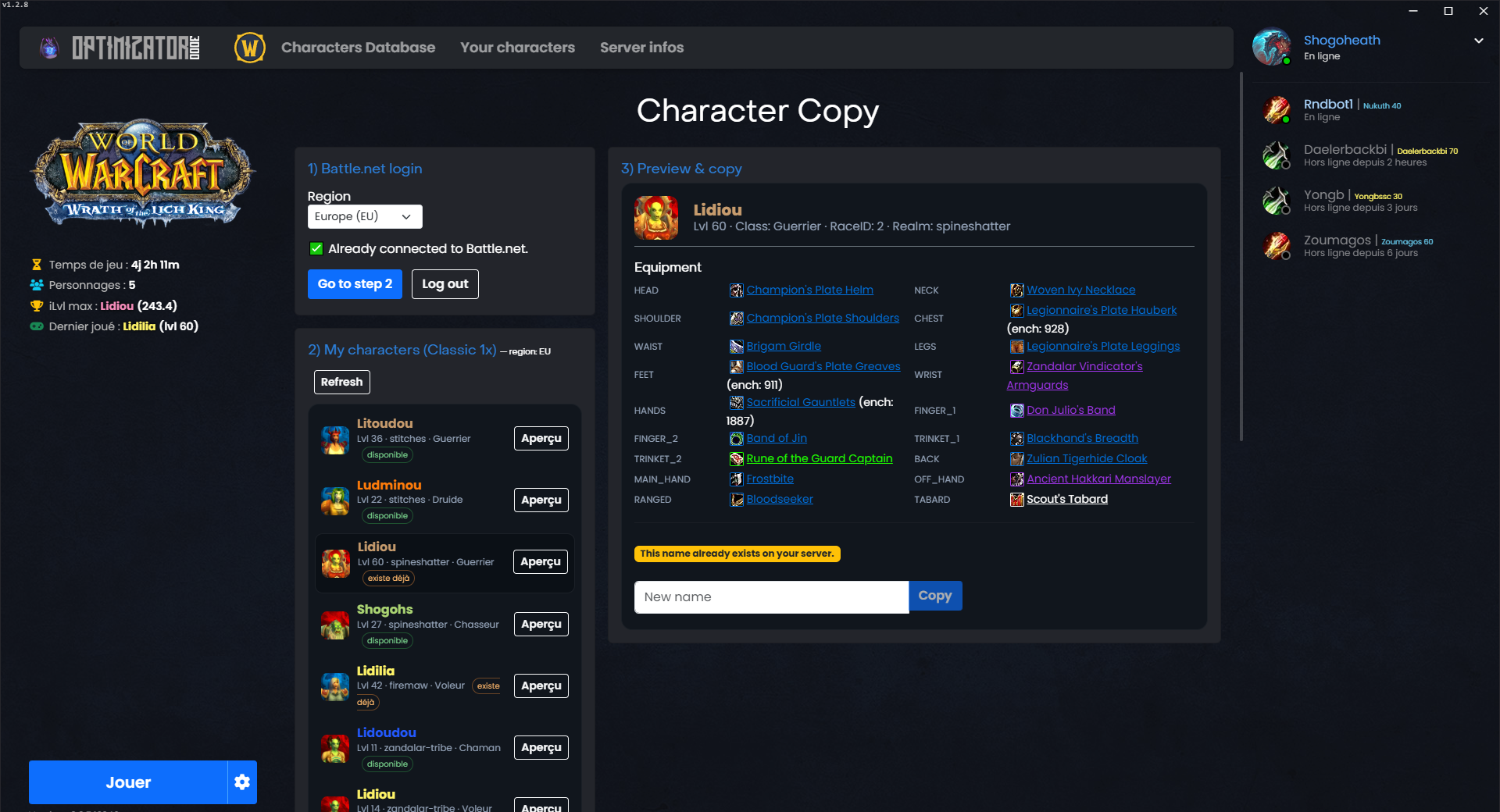Open Characters Database tab
The image size is (1500, 812).
coord(358,48)
